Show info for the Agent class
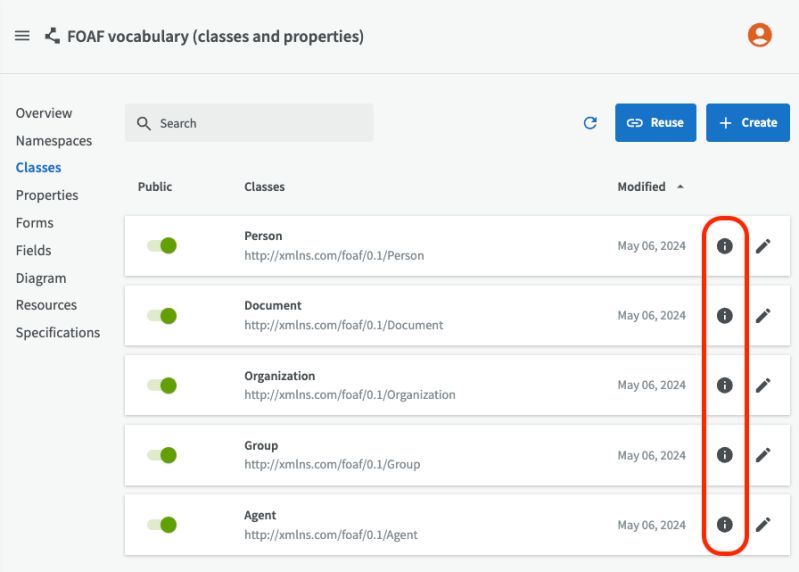Viewport: 799px width, 572px height. point(725,524)
